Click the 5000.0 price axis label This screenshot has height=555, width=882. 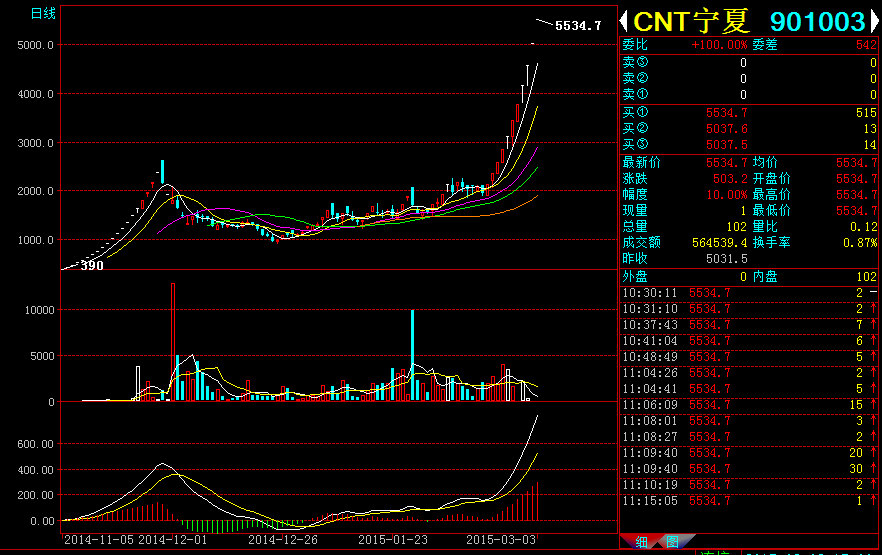click(35, 45)
